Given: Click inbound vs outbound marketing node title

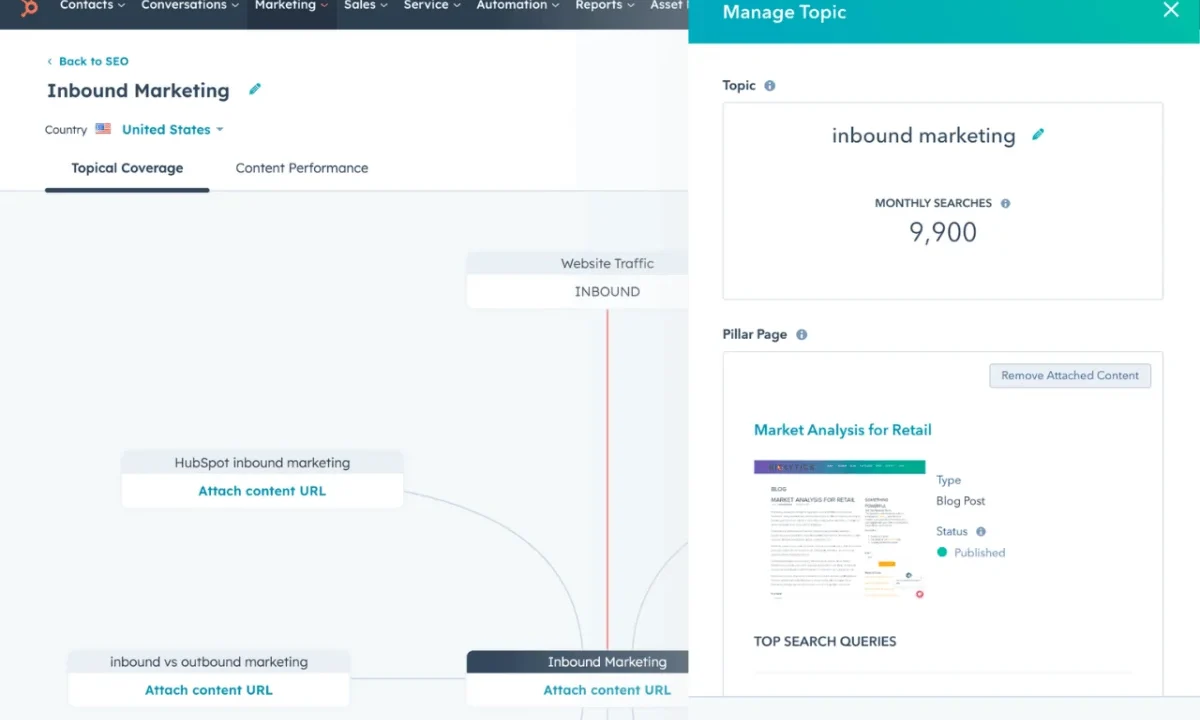Looking at the screenshot, I should coord(209,662).
